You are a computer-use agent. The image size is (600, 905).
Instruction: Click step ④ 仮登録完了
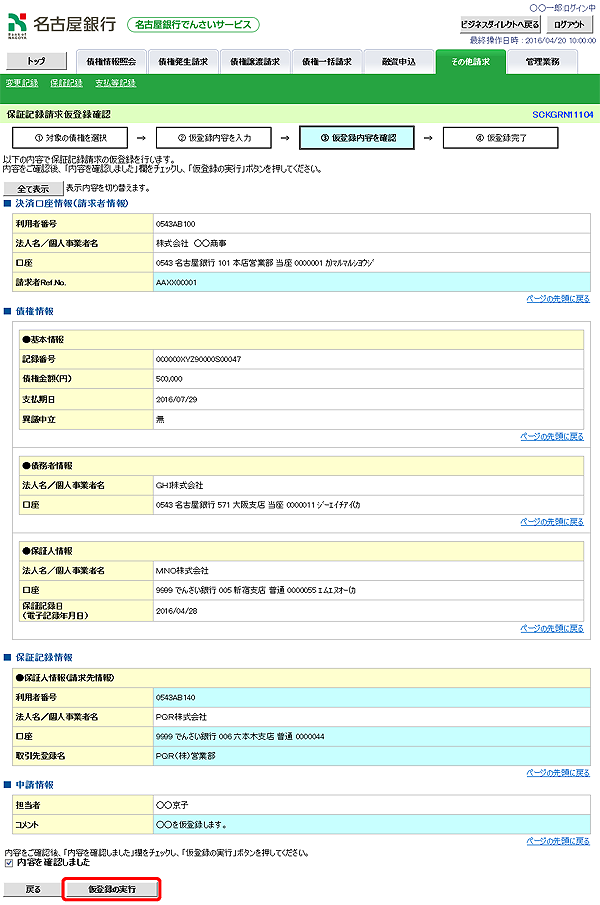pos(500,138)
